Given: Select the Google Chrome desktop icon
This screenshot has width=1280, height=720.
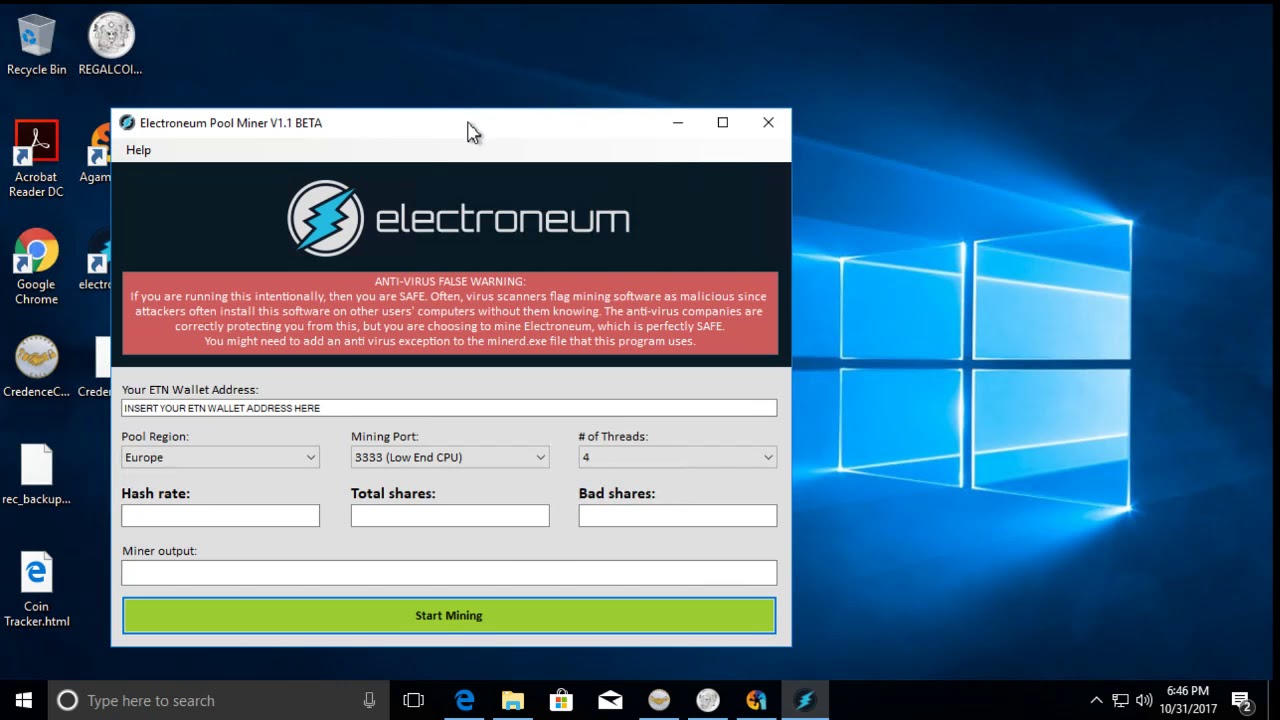Looking at the screenshot, I should (x=36, y=267).
